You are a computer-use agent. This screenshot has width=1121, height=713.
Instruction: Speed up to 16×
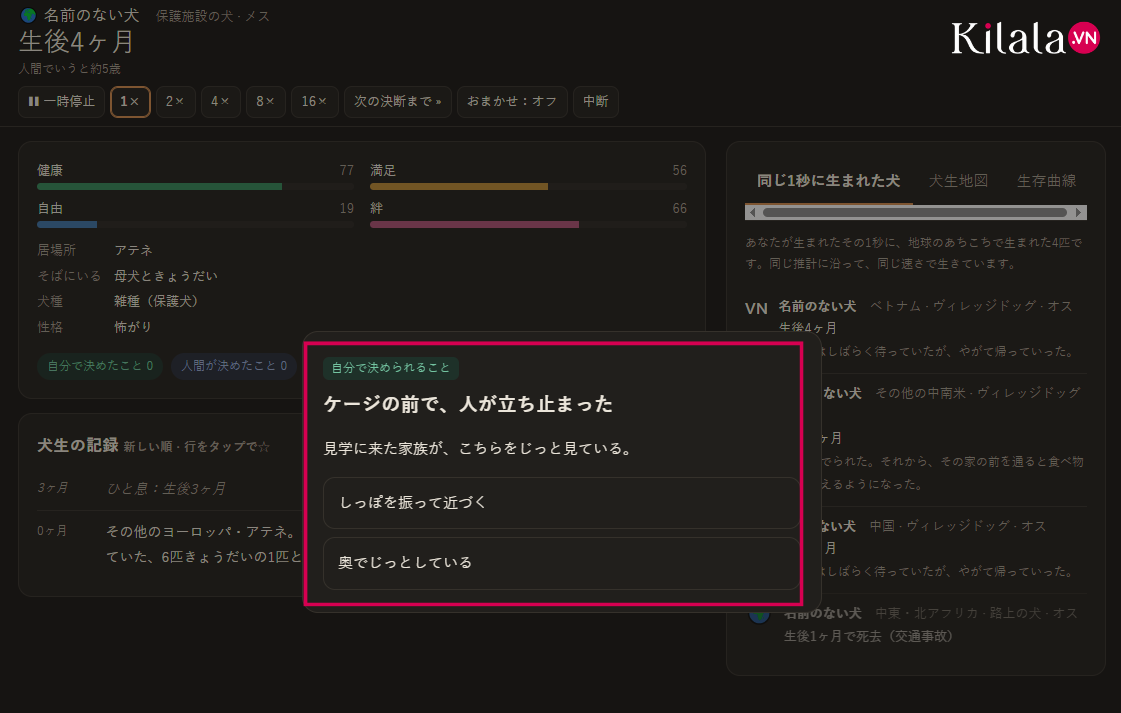(315, 102)
